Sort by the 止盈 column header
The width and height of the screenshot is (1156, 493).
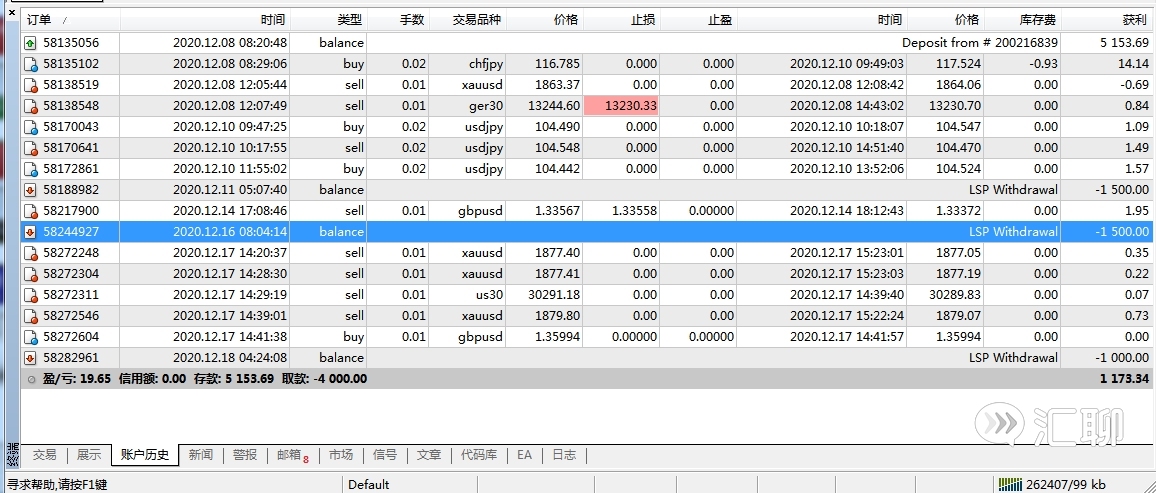tap(697, 20)
